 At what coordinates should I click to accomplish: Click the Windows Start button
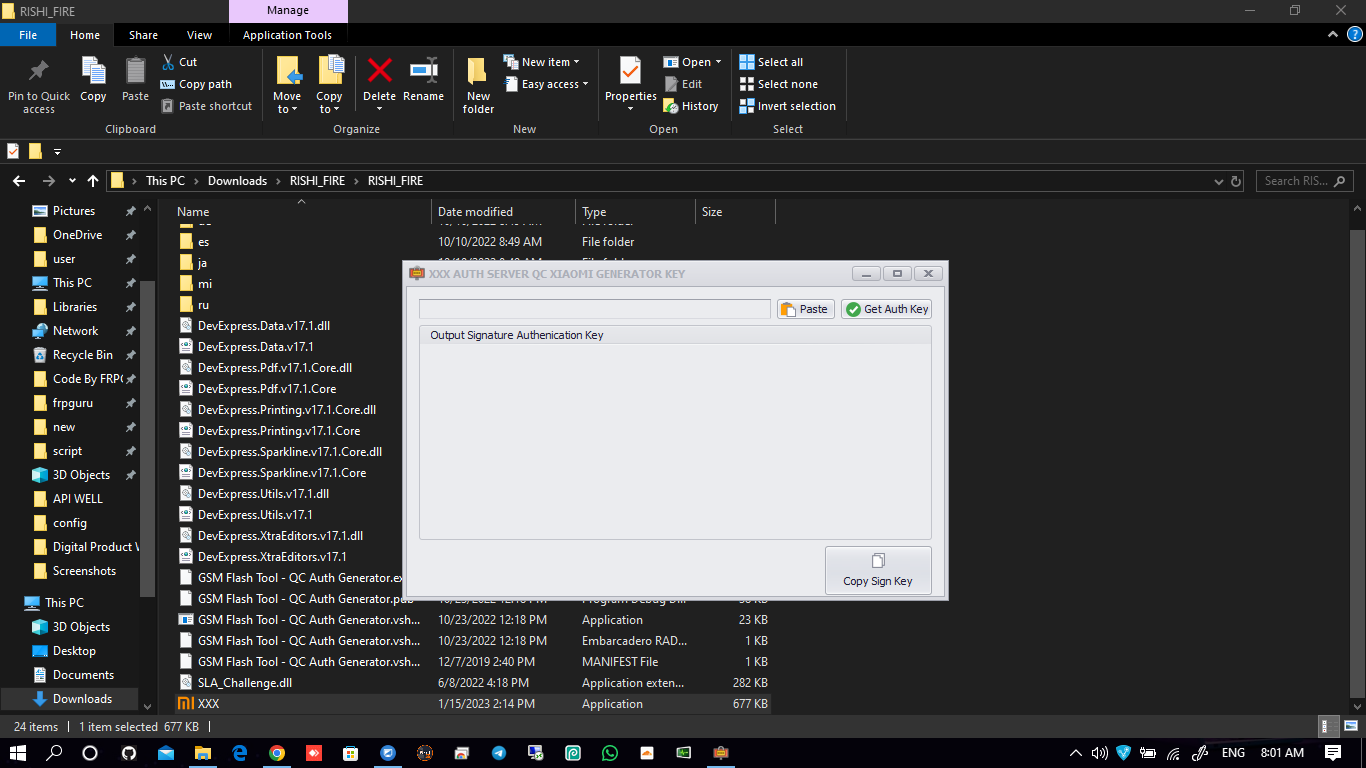pos(18,752)
